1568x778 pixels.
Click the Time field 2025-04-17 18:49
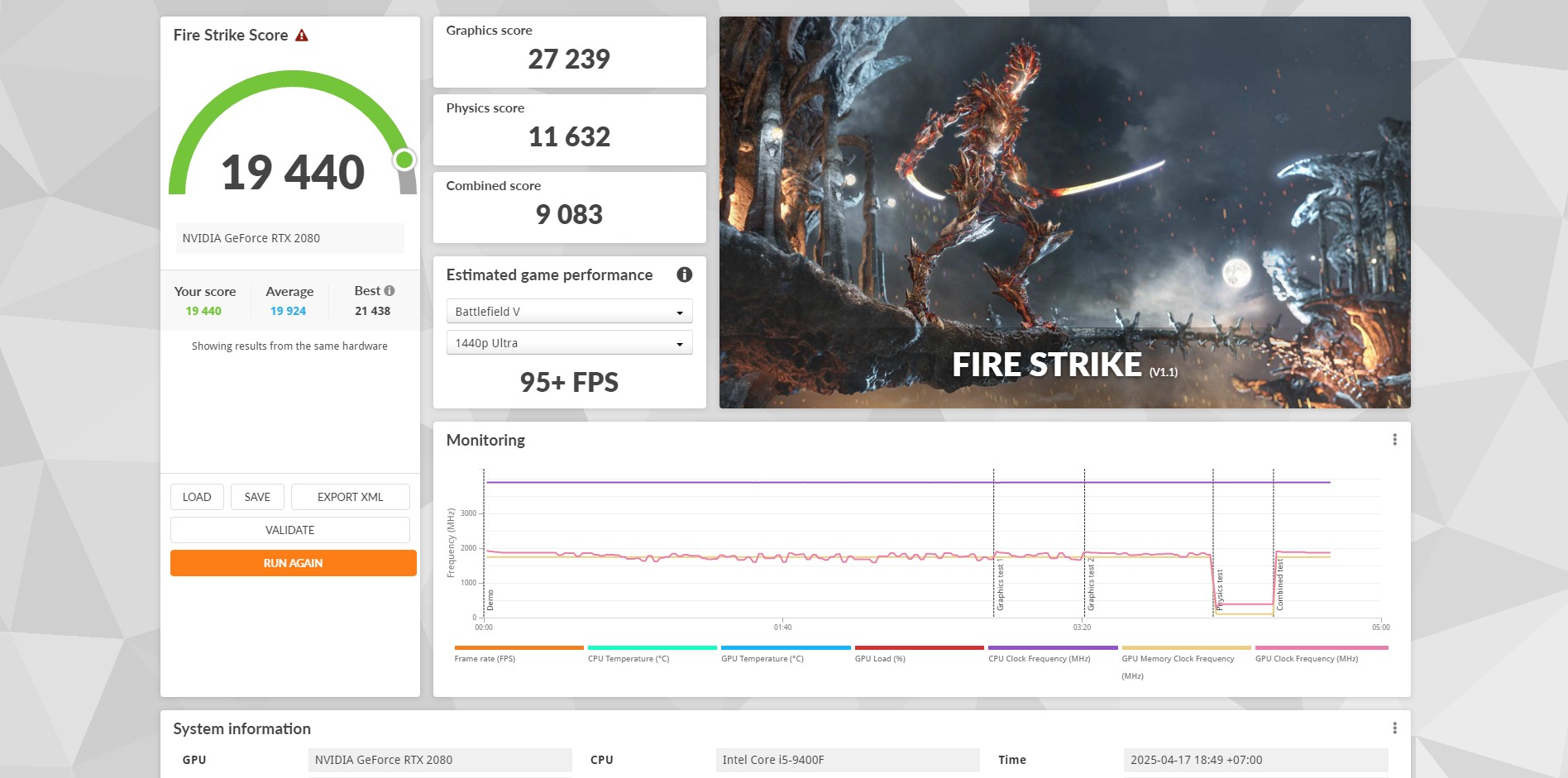[x=1255, y=760]
